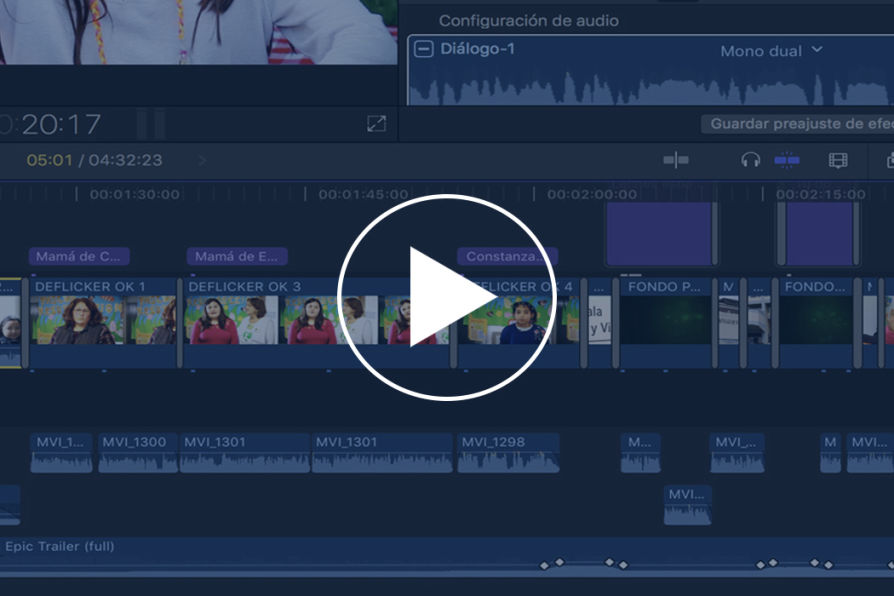This screenshot has height=596, width=894.
Task: Open the filmstrip view icon
Action: tap(837, 160)
